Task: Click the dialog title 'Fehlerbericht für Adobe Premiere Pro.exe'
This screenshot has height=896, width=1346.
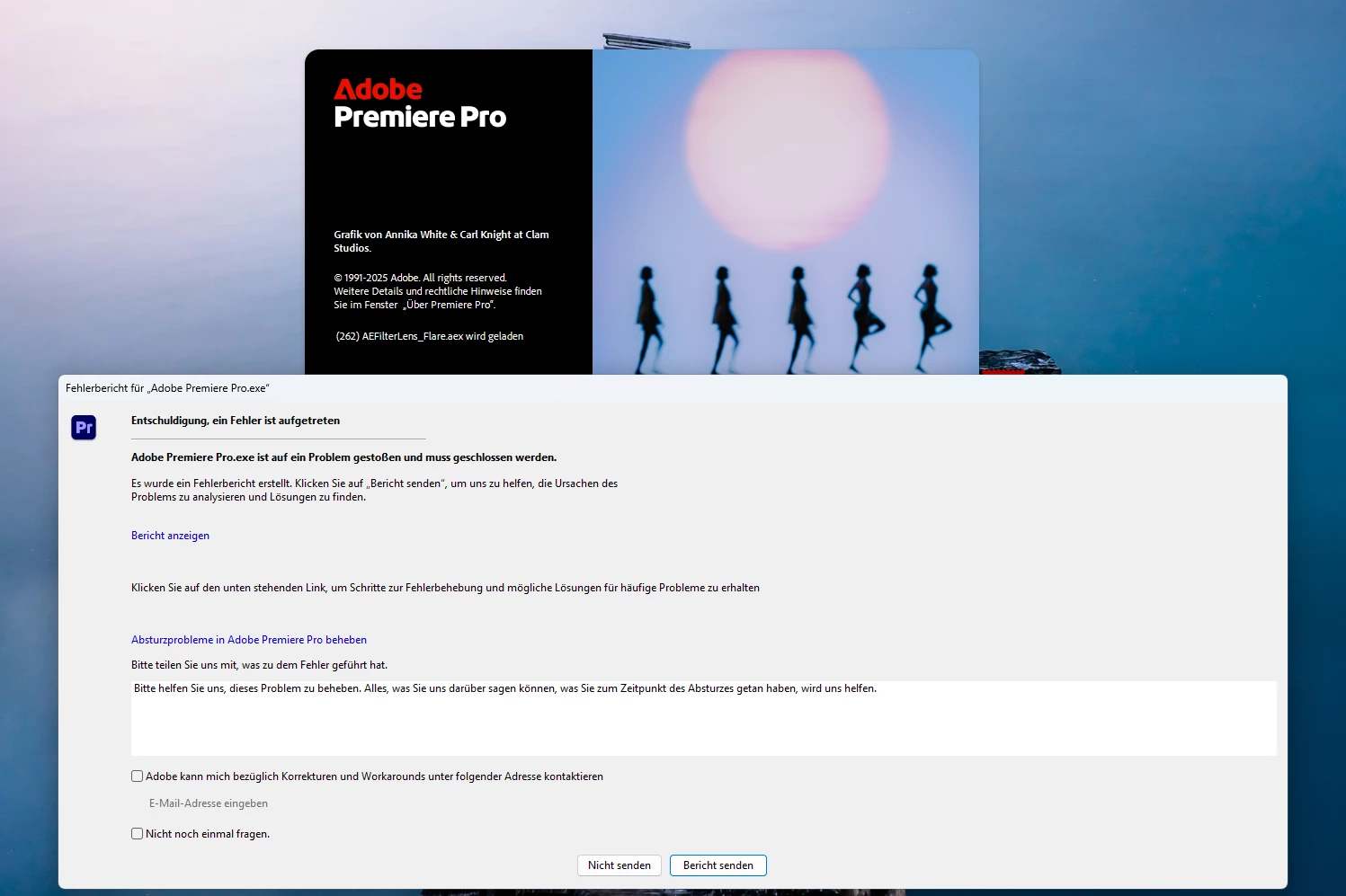Action: point(167,388)
